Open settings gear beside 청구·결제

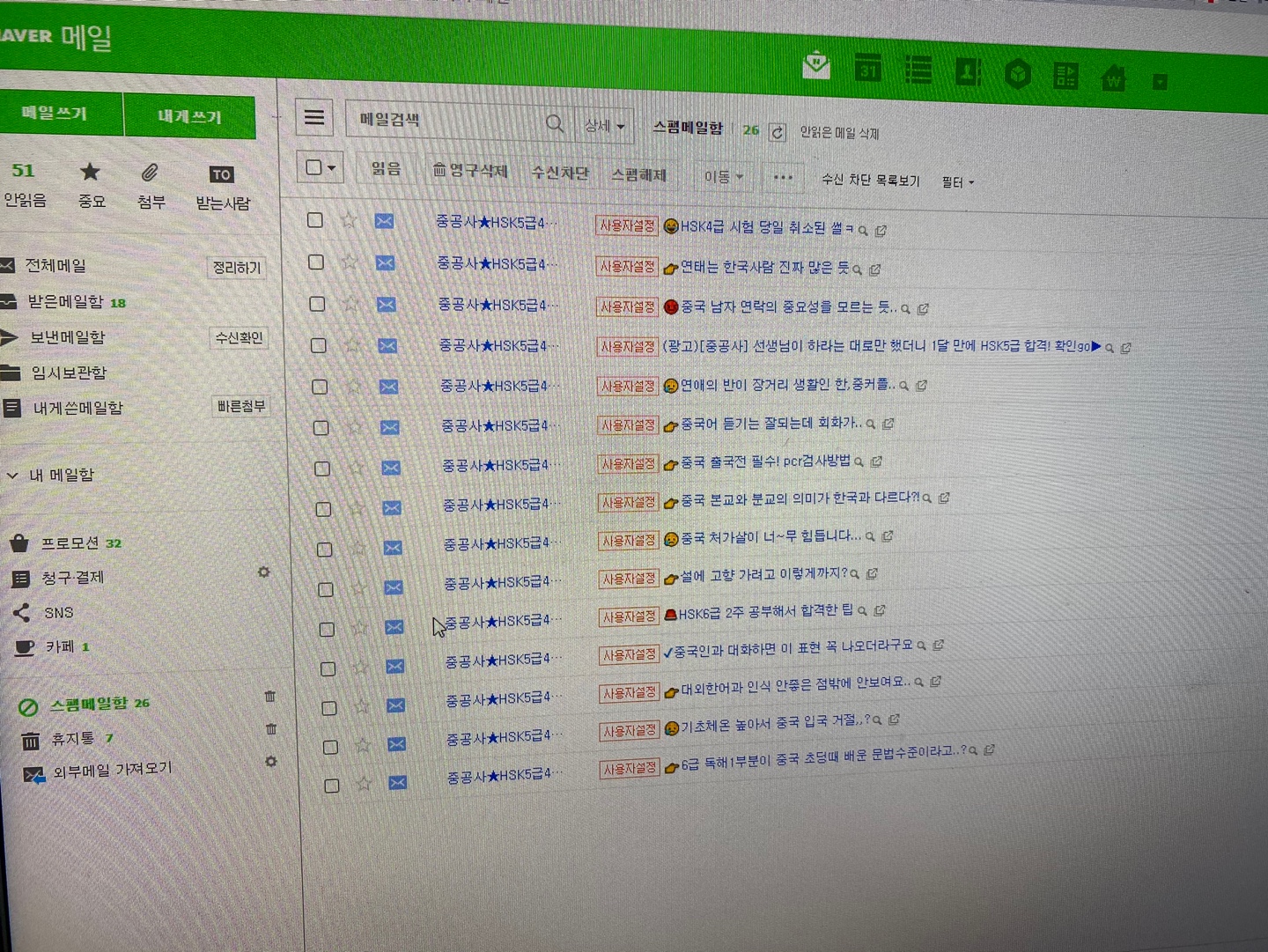pyautogui.click(x=263, y=572)
